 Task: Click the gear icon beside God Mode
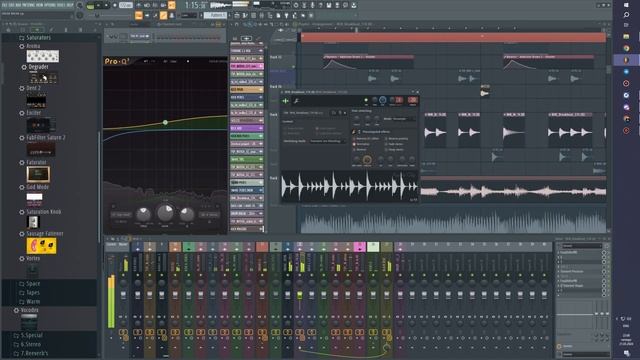coord(22,187)
